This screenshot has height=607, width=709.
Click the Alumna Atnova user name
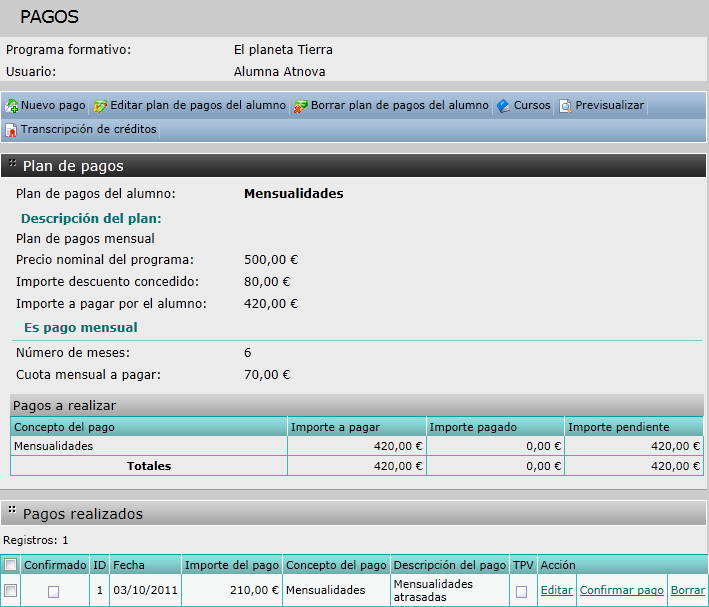click(x=279, y=71)
